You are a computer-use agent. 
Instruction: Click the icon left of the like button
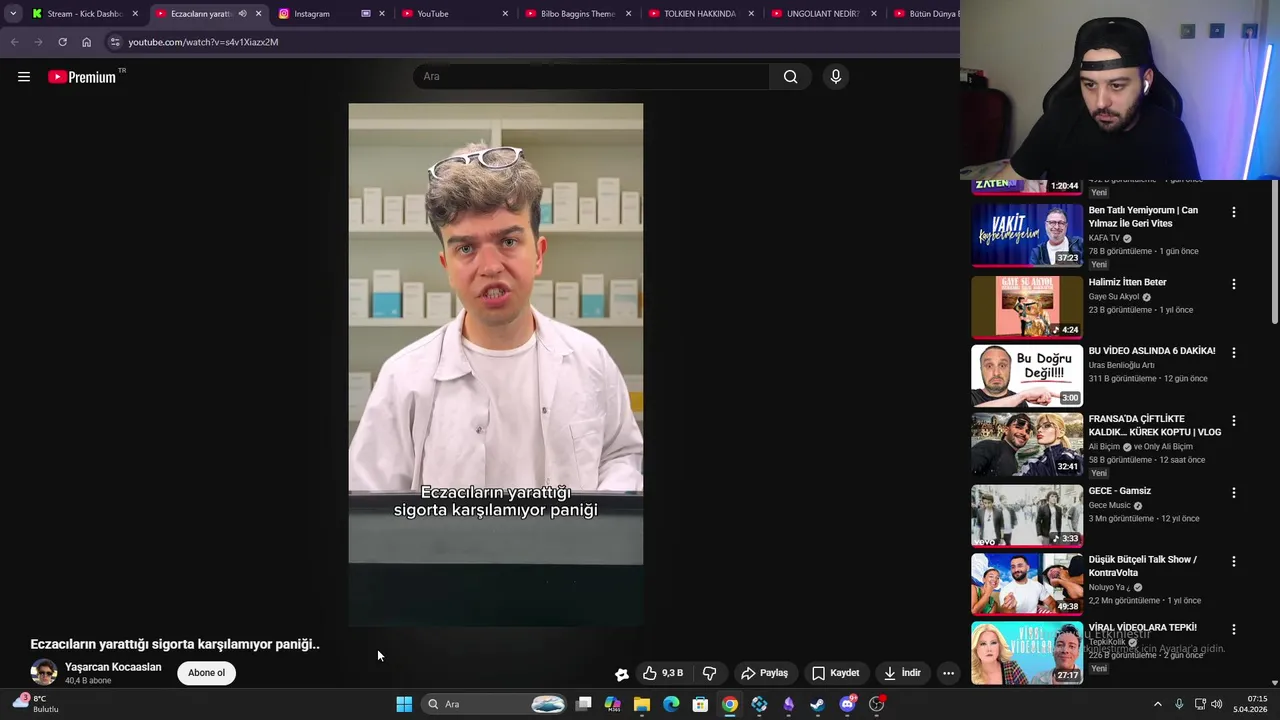coord(622,674)
